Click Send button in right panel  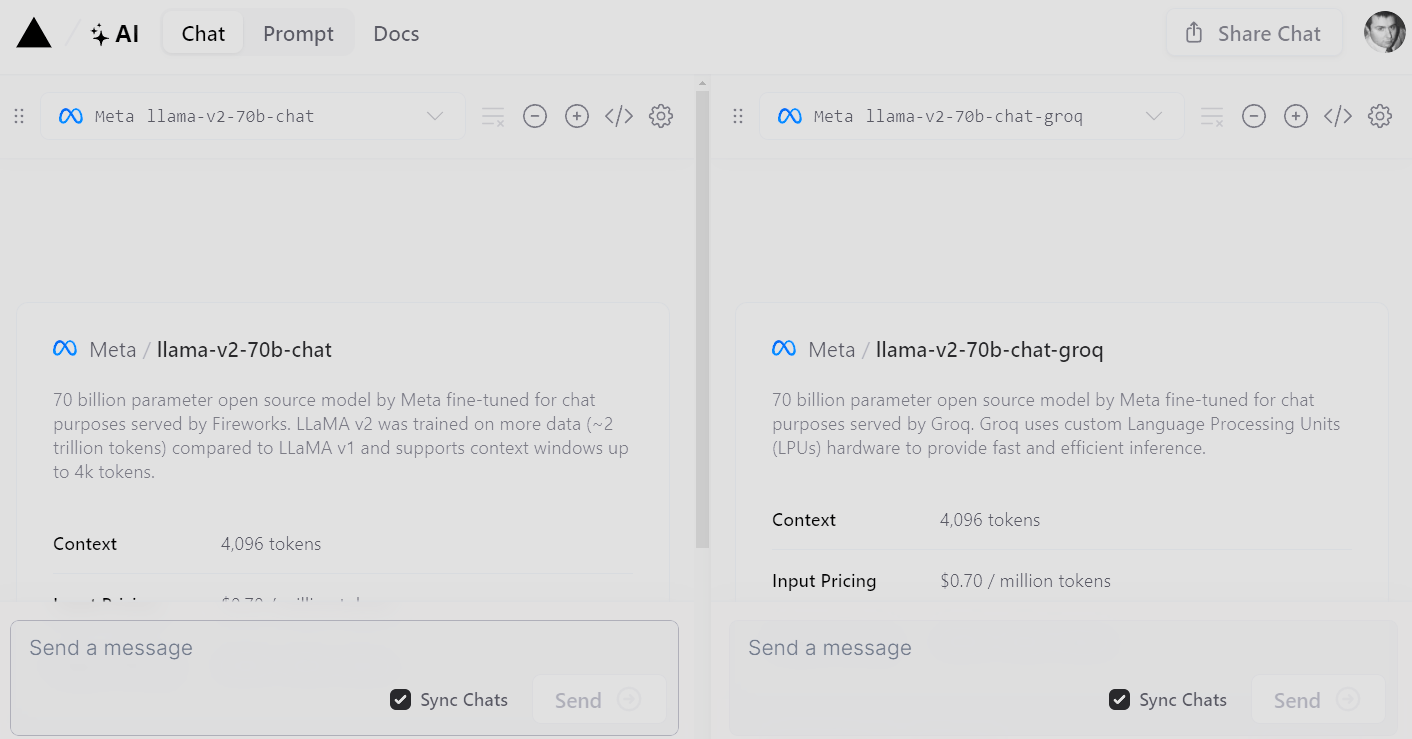tap(1317, 700)
